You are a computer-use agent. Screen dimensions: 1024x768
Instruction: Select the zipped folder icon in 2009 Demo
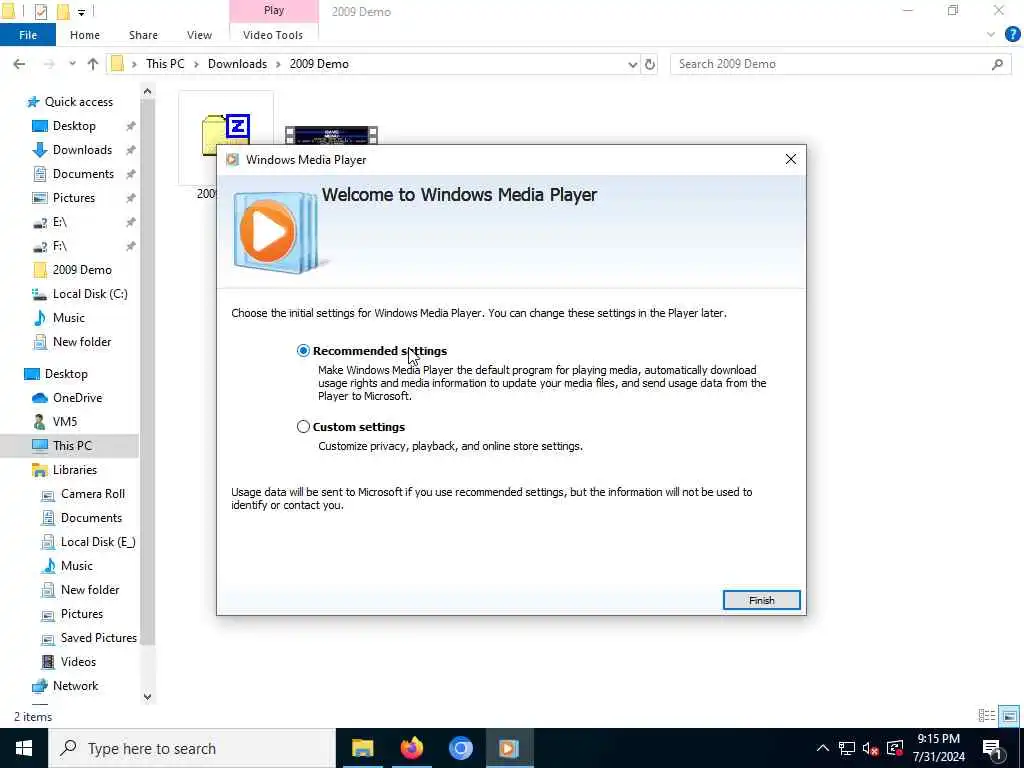[226, 136]
